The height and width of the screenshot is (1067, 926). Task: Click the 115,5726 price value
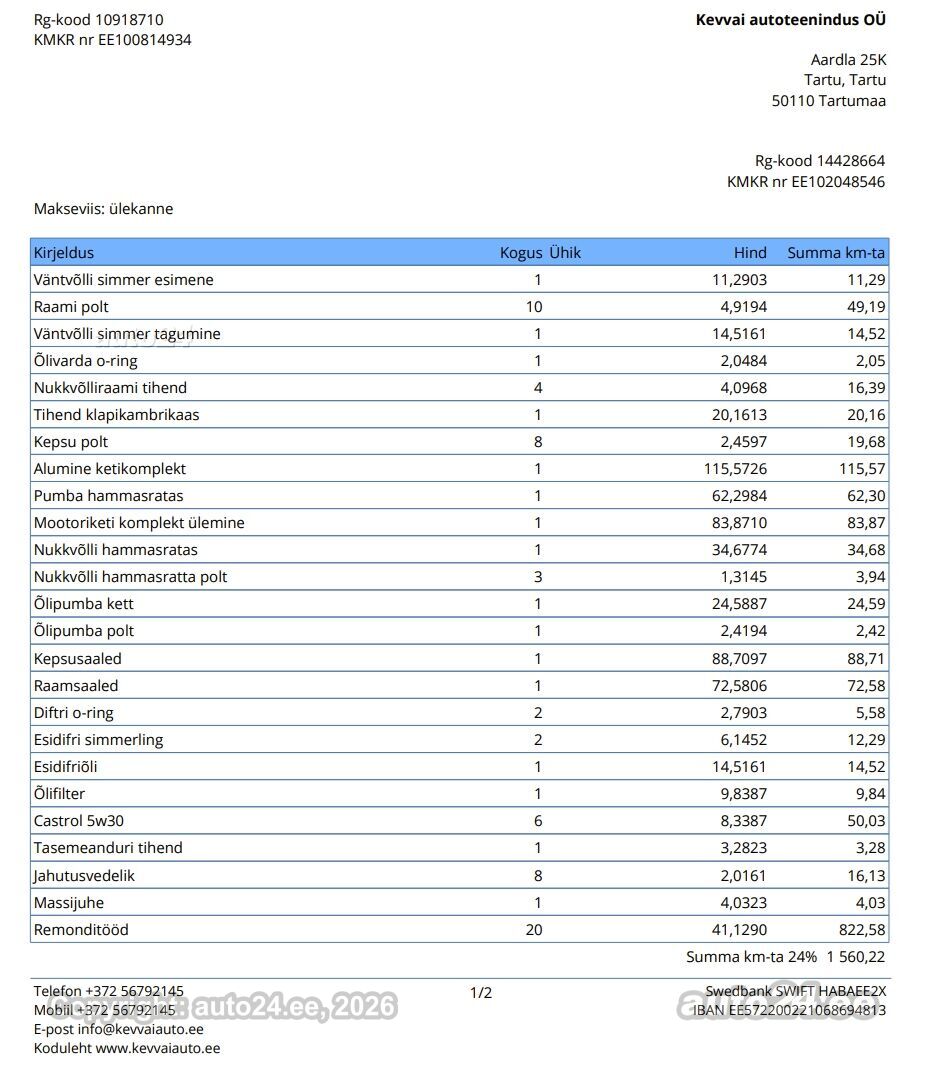point(735,469)
